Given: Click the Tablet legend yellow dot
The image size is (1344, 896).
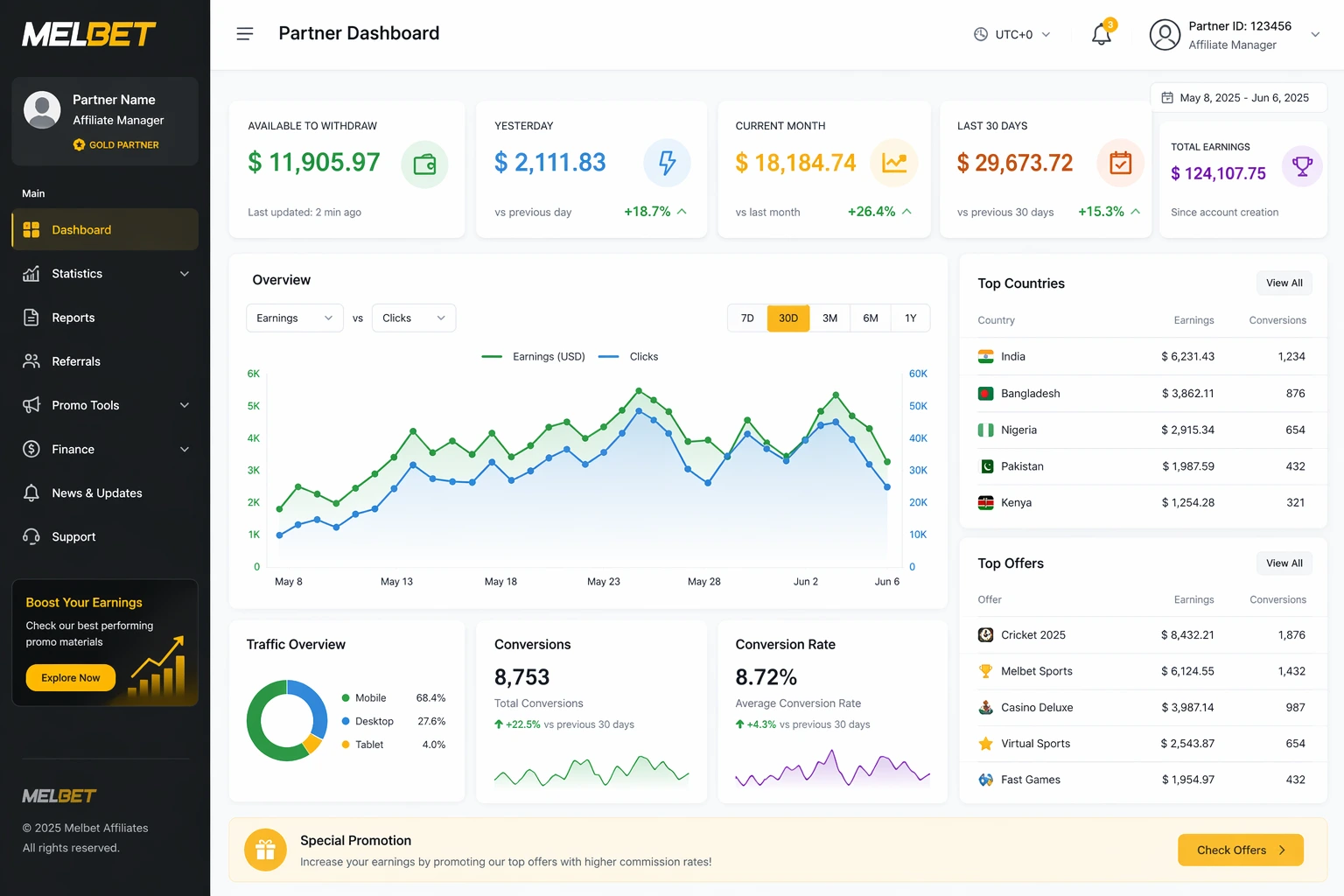Looking at the screenshot, I should point(346,745).
